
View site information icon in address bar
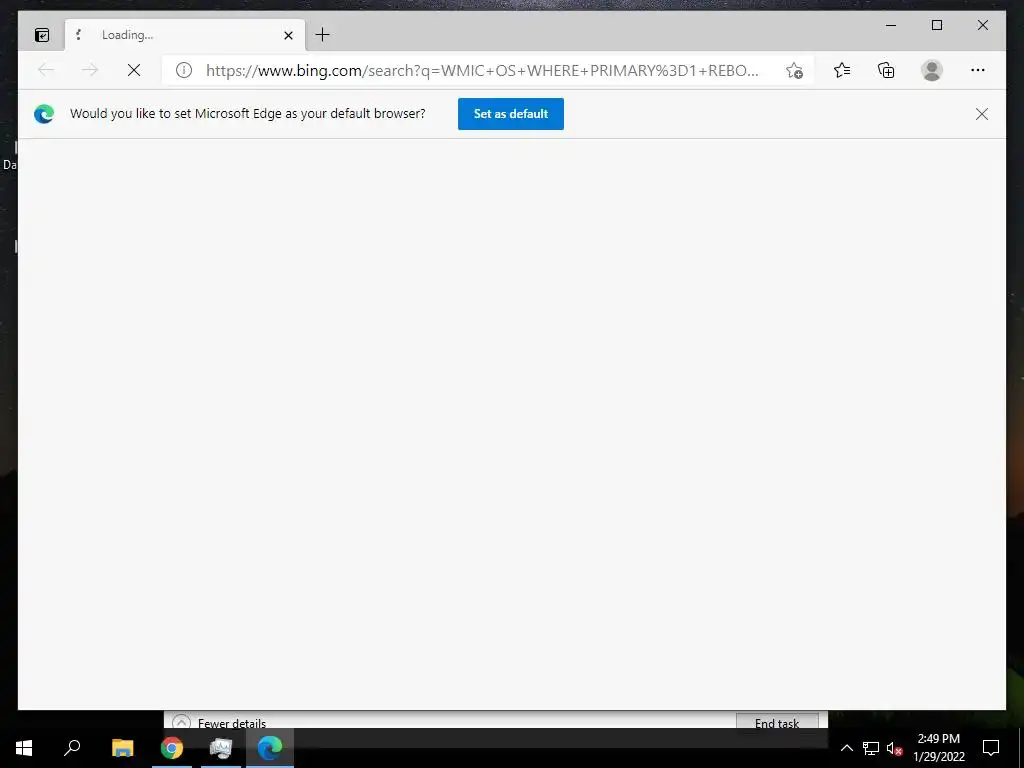[x=184, y=70]
